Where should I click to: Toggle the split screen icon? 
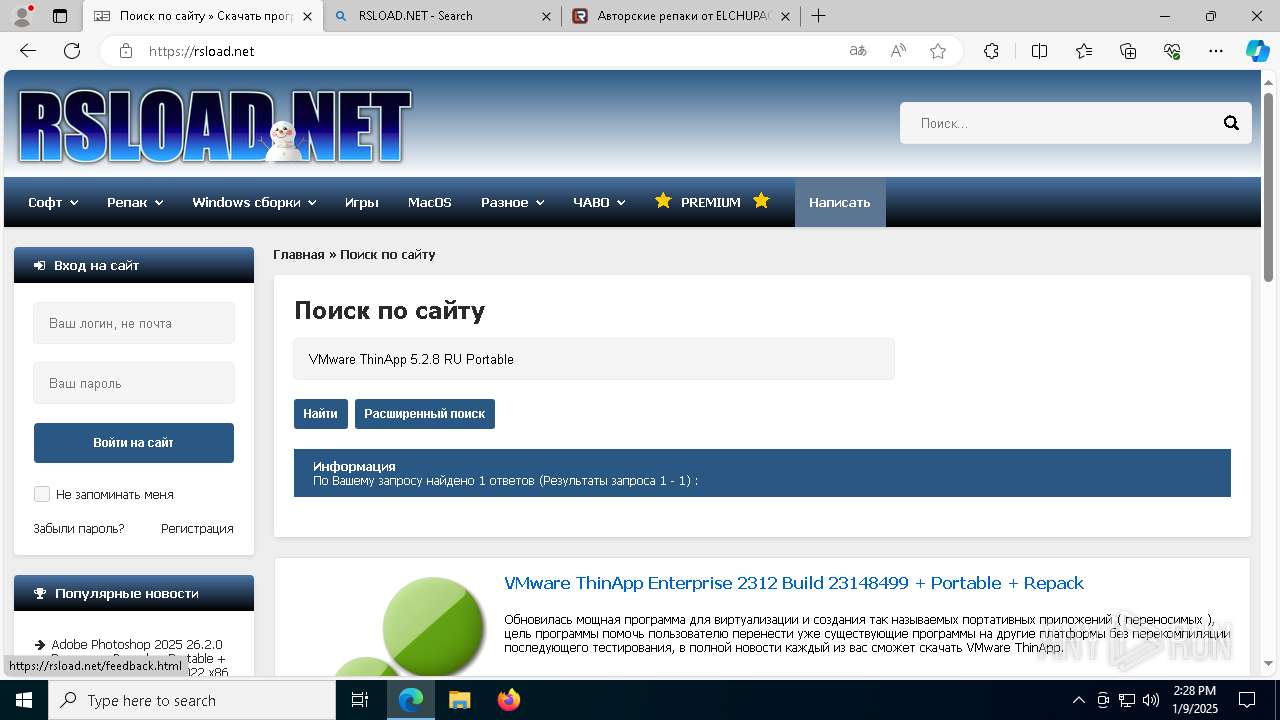click(1039, 51)
